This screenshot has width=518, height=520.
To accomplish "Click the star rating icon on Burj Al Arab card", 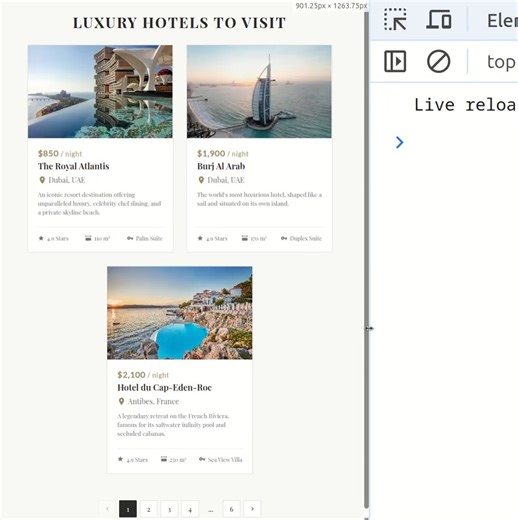I will click(200, 238).
